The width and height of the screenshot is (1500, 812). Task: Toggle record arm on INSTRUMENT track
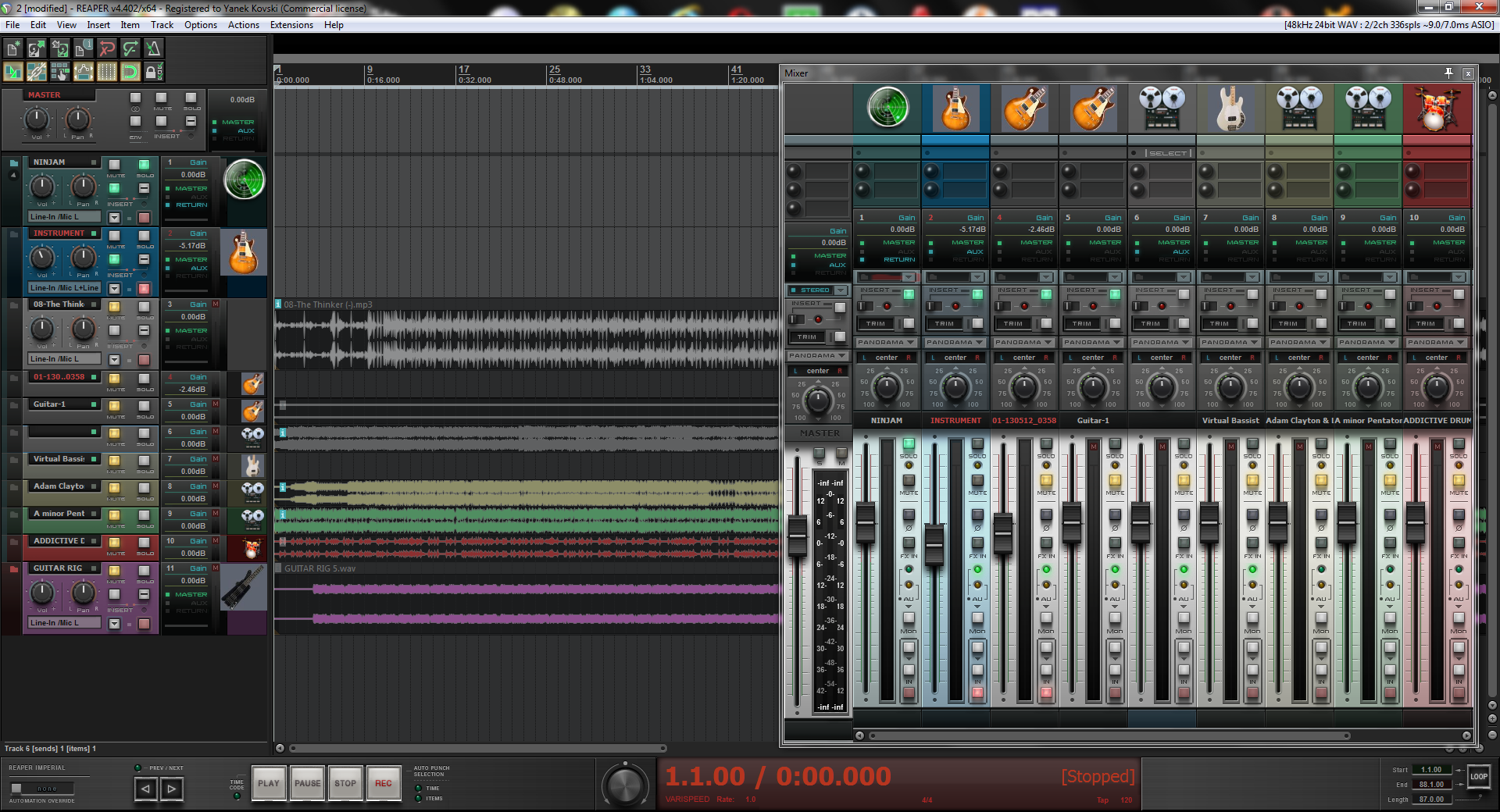click(145, 289)
